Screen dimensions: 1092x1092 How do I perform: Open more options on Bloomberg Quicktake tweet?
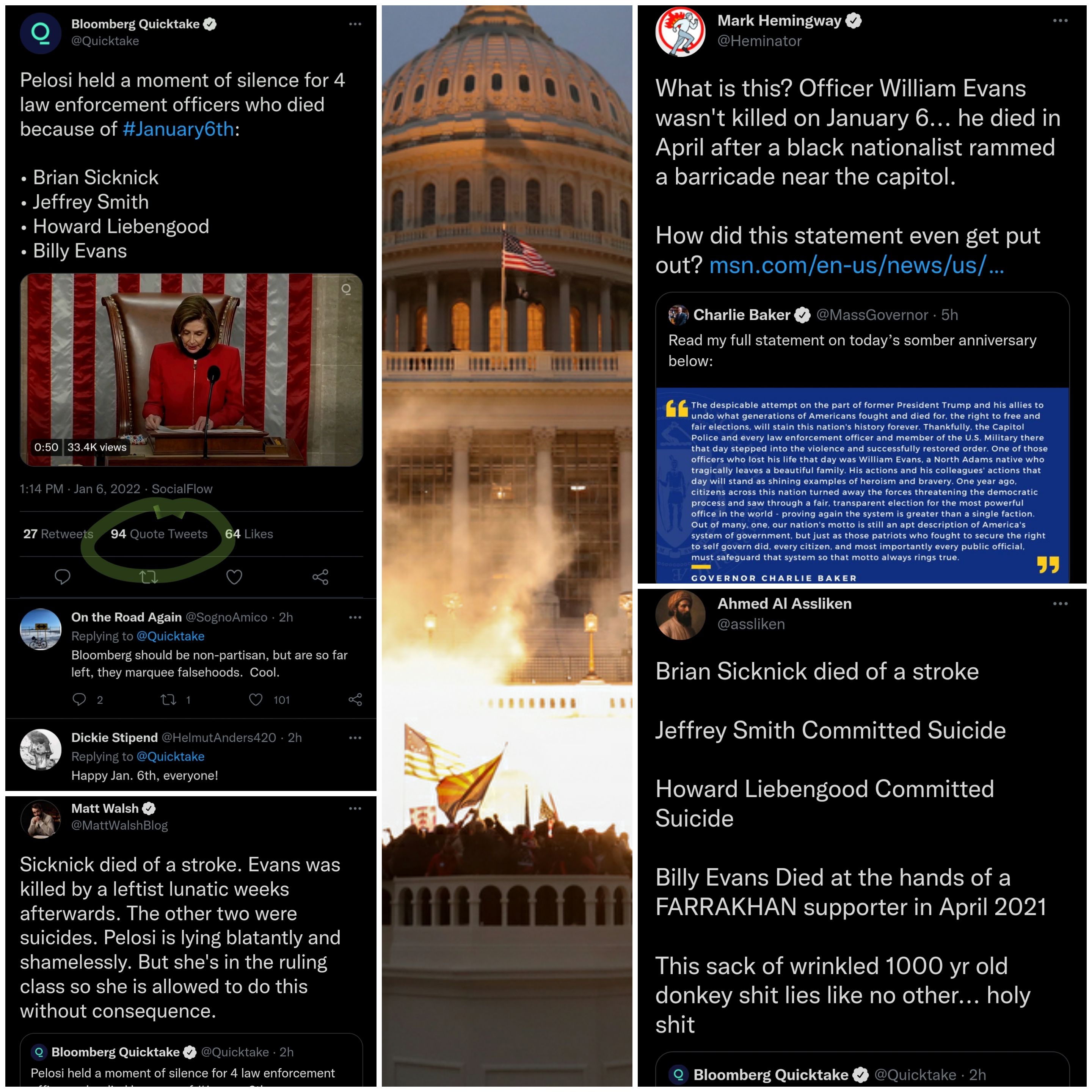(x=355, y=24)
